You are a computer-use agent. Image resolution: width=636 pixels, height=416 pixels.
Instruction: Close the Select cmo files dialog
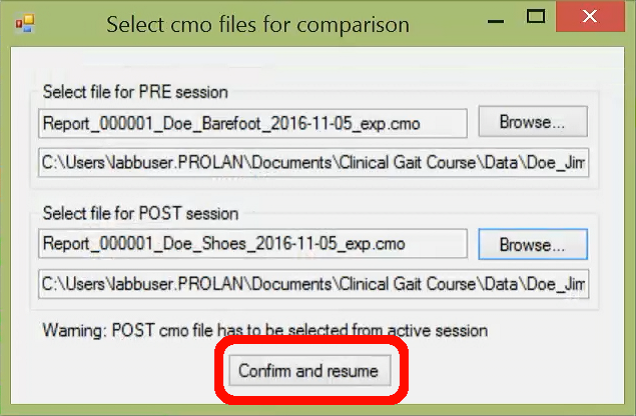coord(590,16)
